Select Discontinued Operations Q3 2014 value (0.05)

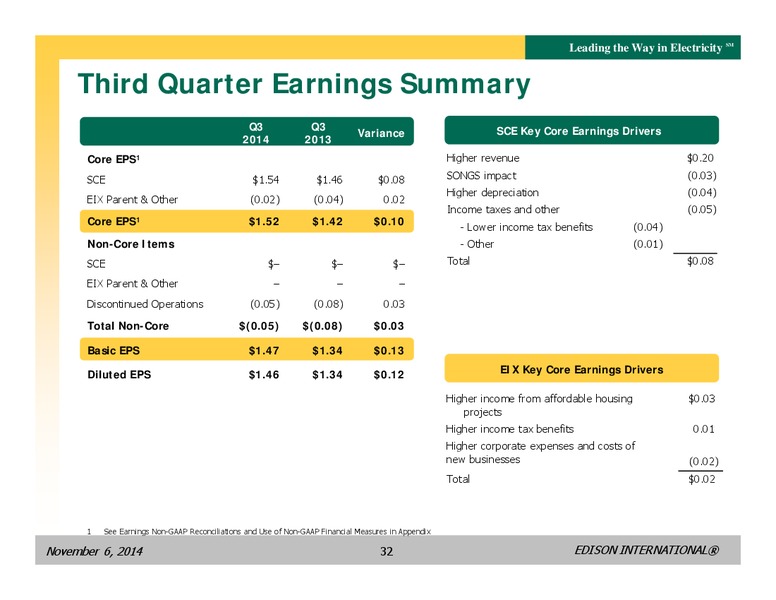pyautogui.click(x=265, y=304)
